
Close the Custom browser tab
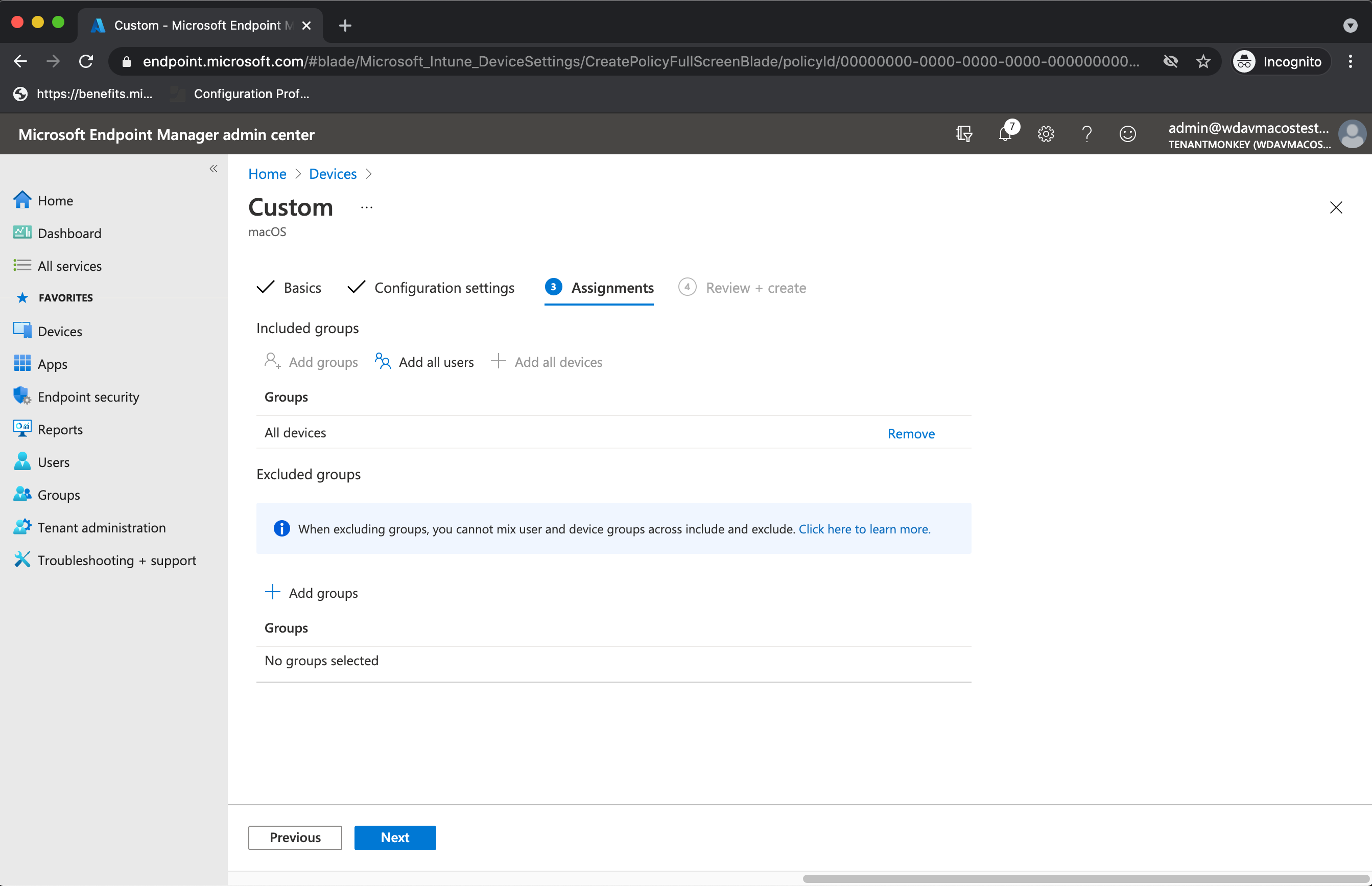click(x=306, y=26)
